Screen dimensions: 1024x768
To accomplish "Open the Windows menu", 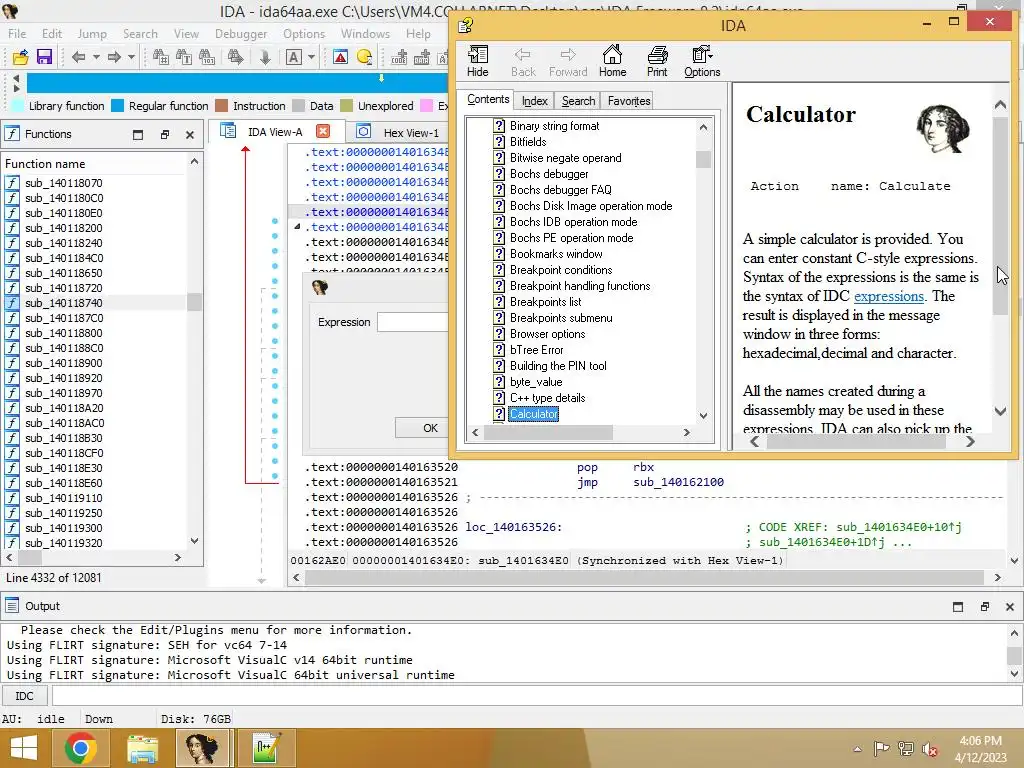I will pyautogui.click(x=365, y=33).
